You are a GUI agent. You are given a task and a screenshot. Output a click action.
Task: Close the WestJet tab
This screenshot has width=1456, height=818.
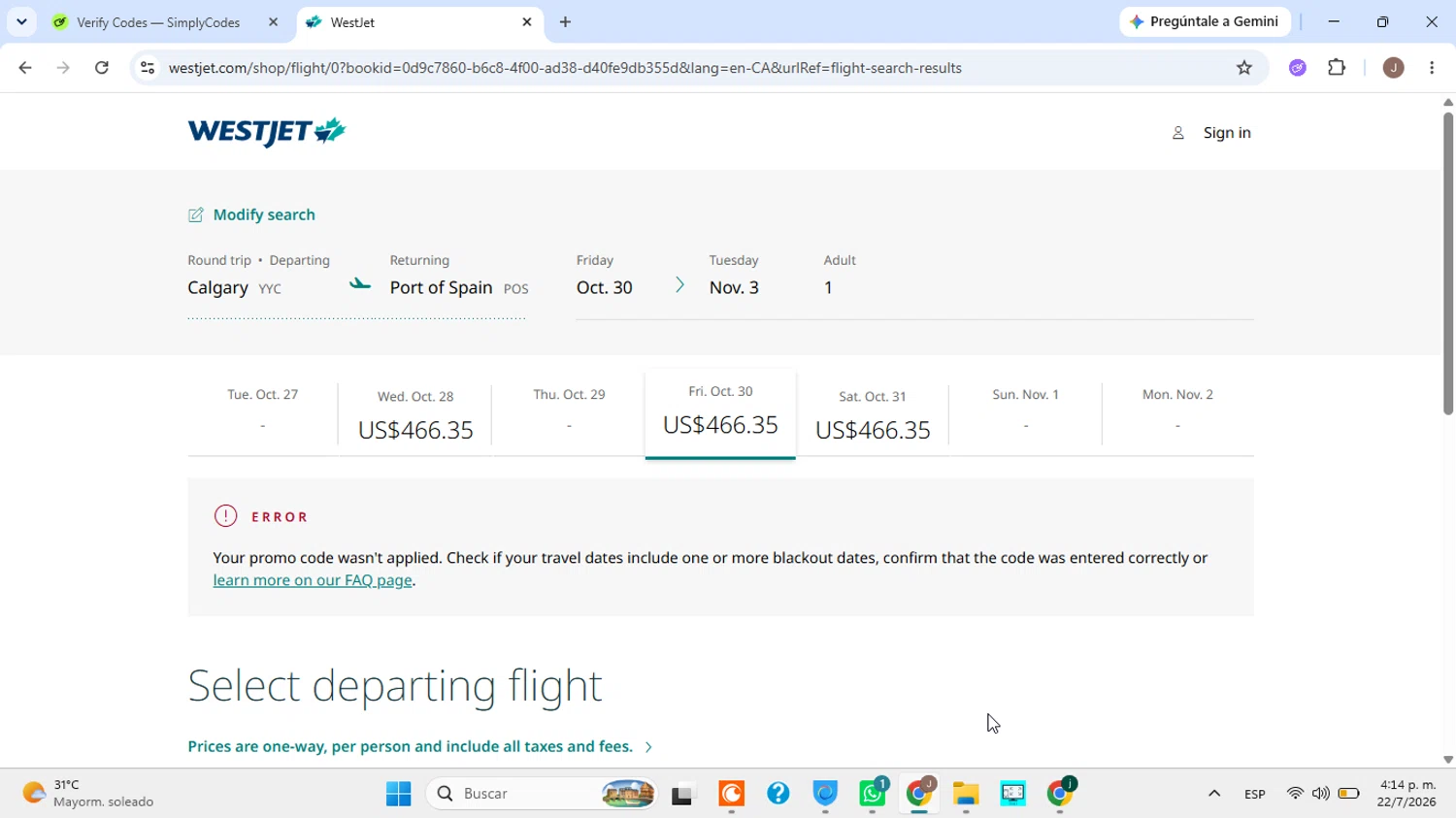click(527, 21)
